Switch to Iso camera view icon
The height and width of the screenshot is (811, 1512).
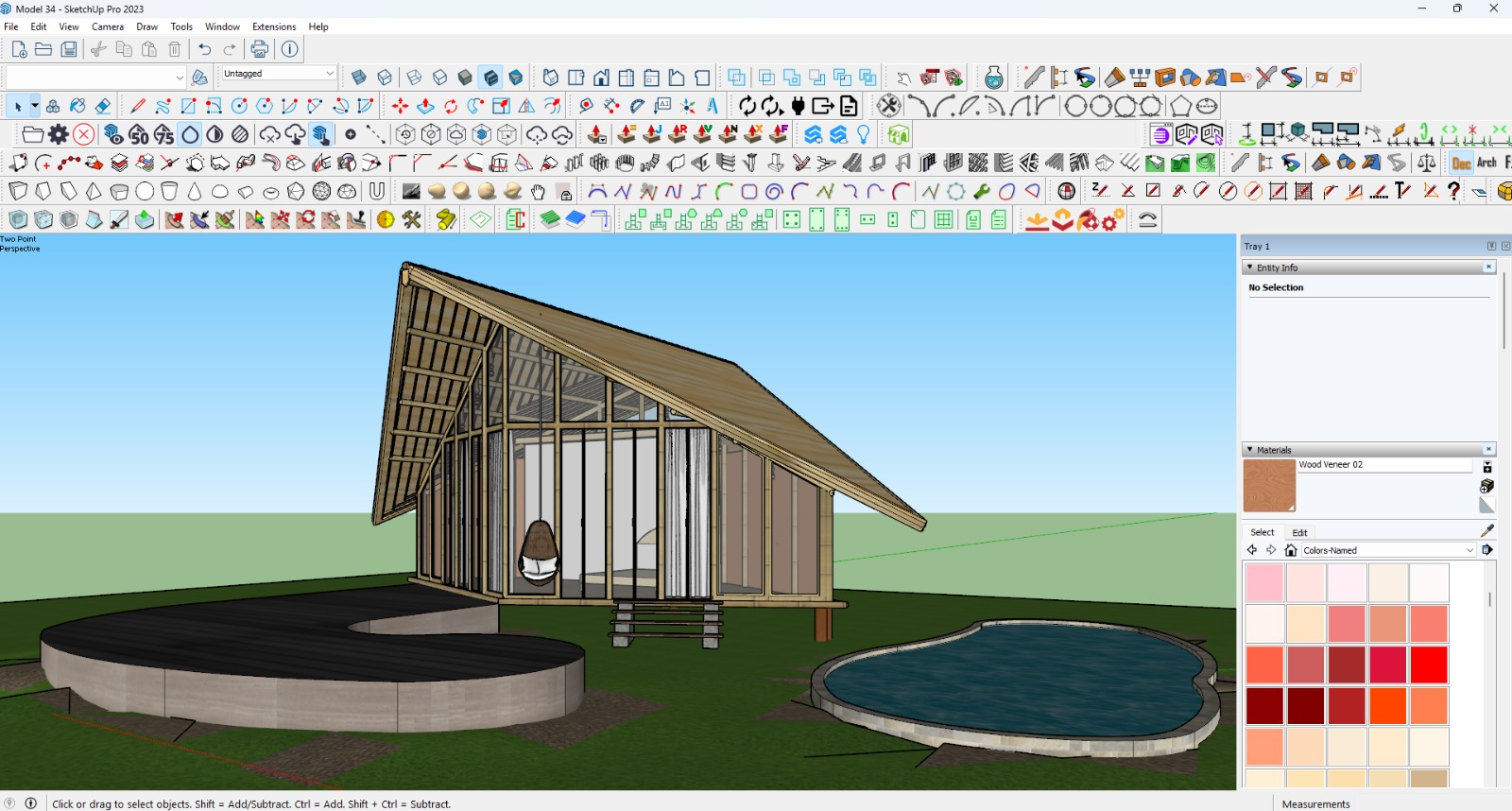(551, 78)
